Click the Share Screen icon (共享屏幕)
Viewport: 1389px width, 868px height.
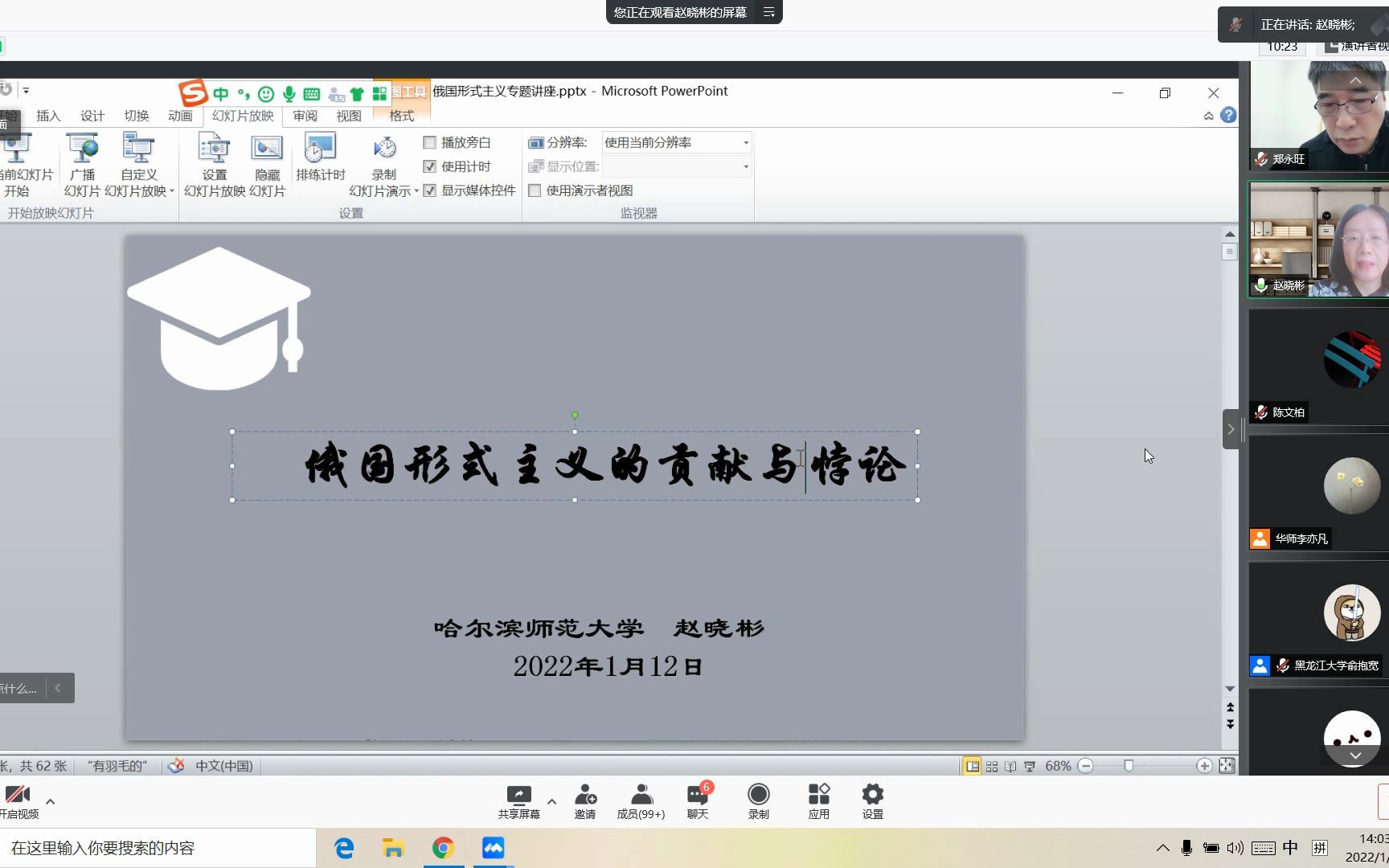[518, 801]
